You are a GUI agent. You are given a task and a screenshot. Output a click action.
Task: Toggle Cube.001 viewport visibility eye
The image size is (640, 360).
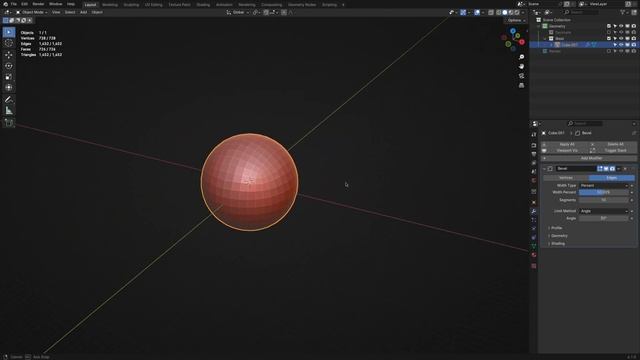click(621, 45)
